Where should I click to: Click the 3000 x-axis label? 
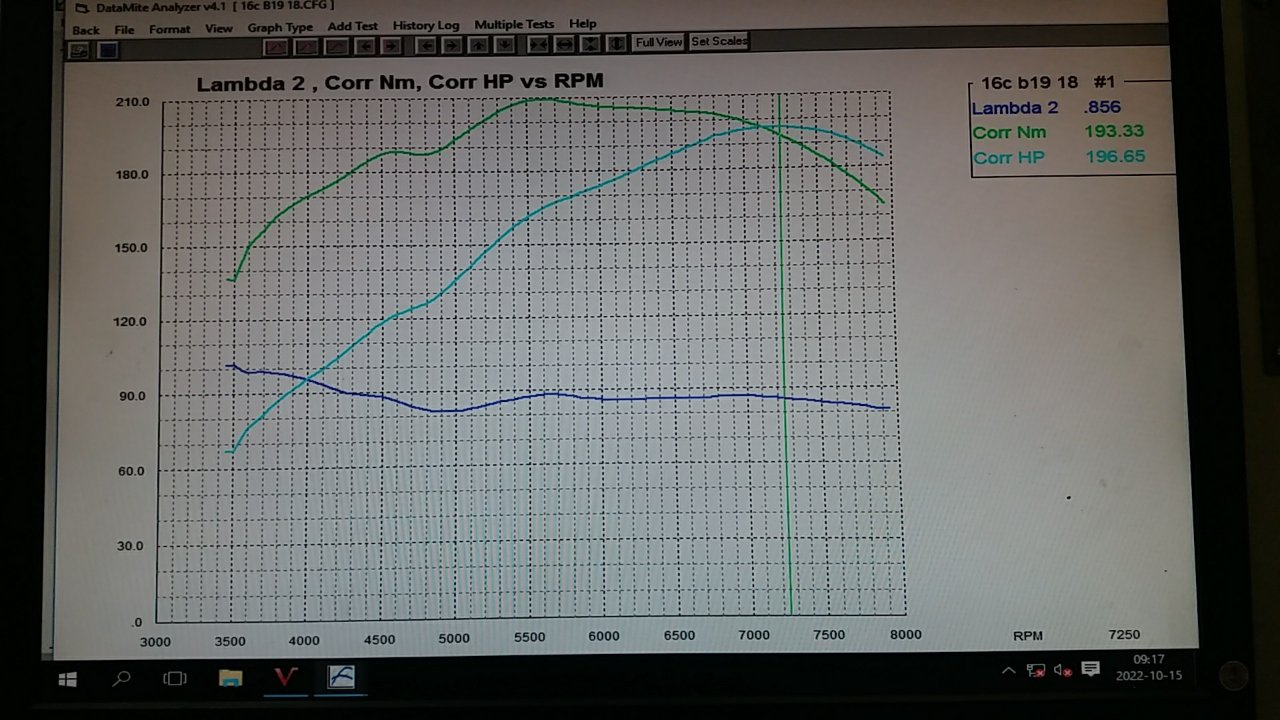click(154, 642)
